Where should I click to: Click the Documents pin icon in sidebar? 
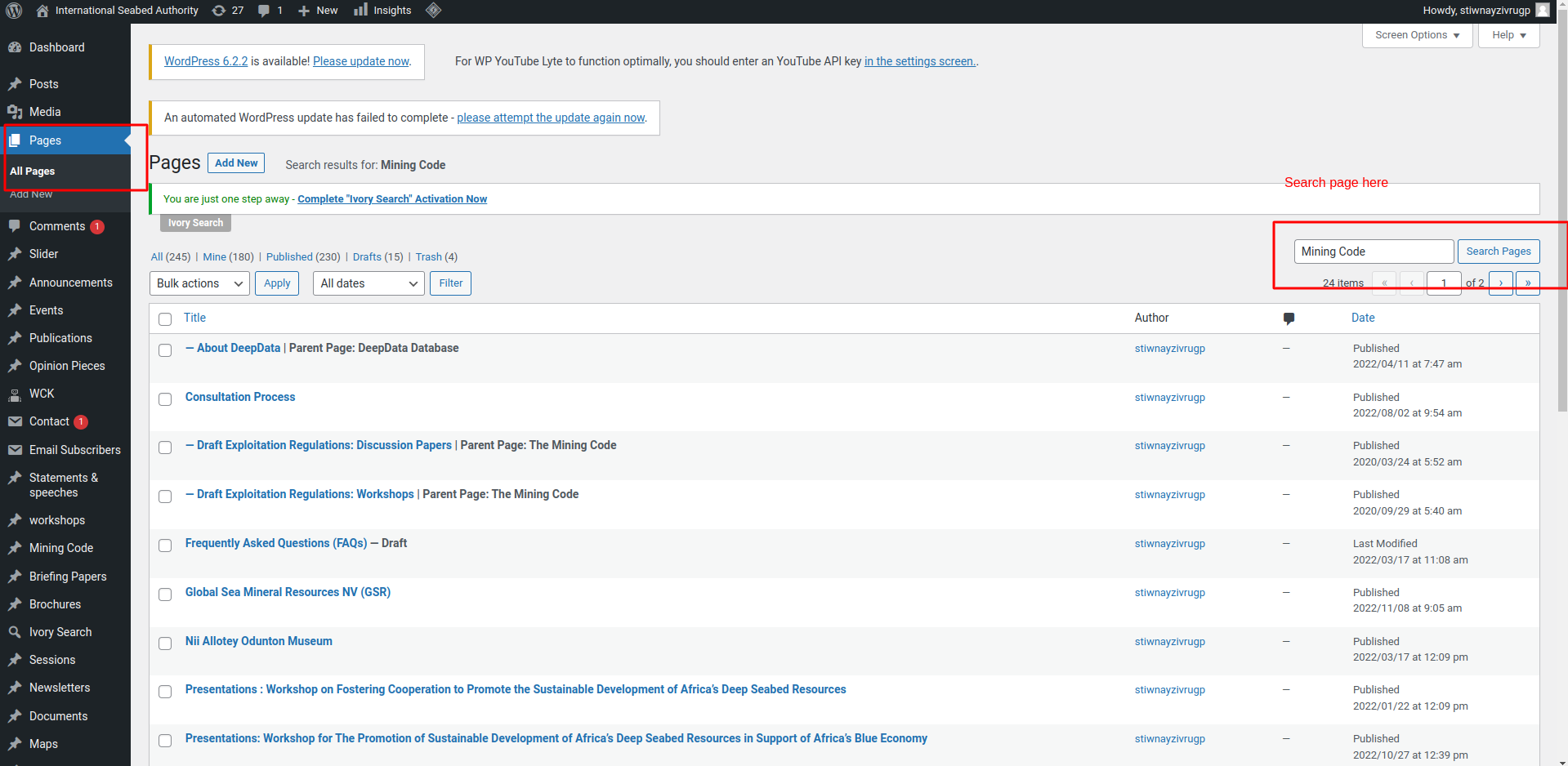click(x=15, y=716)
